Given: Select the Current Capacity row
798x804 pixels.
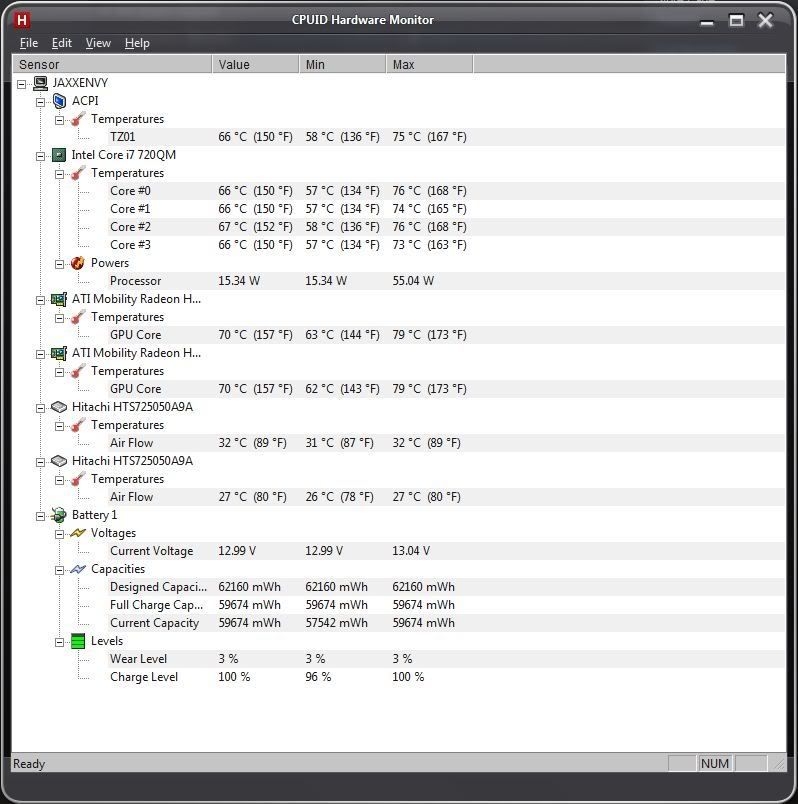Looking at the screenshot, I should tap(446, 623).
